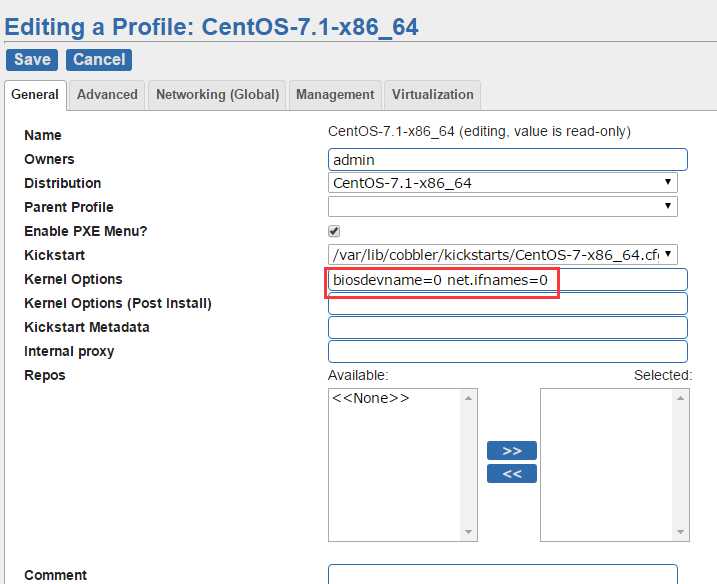The height and width of the screenshot is (584, 717).
Task: Click the Selected repos list box
Action: tap(615, 465)
